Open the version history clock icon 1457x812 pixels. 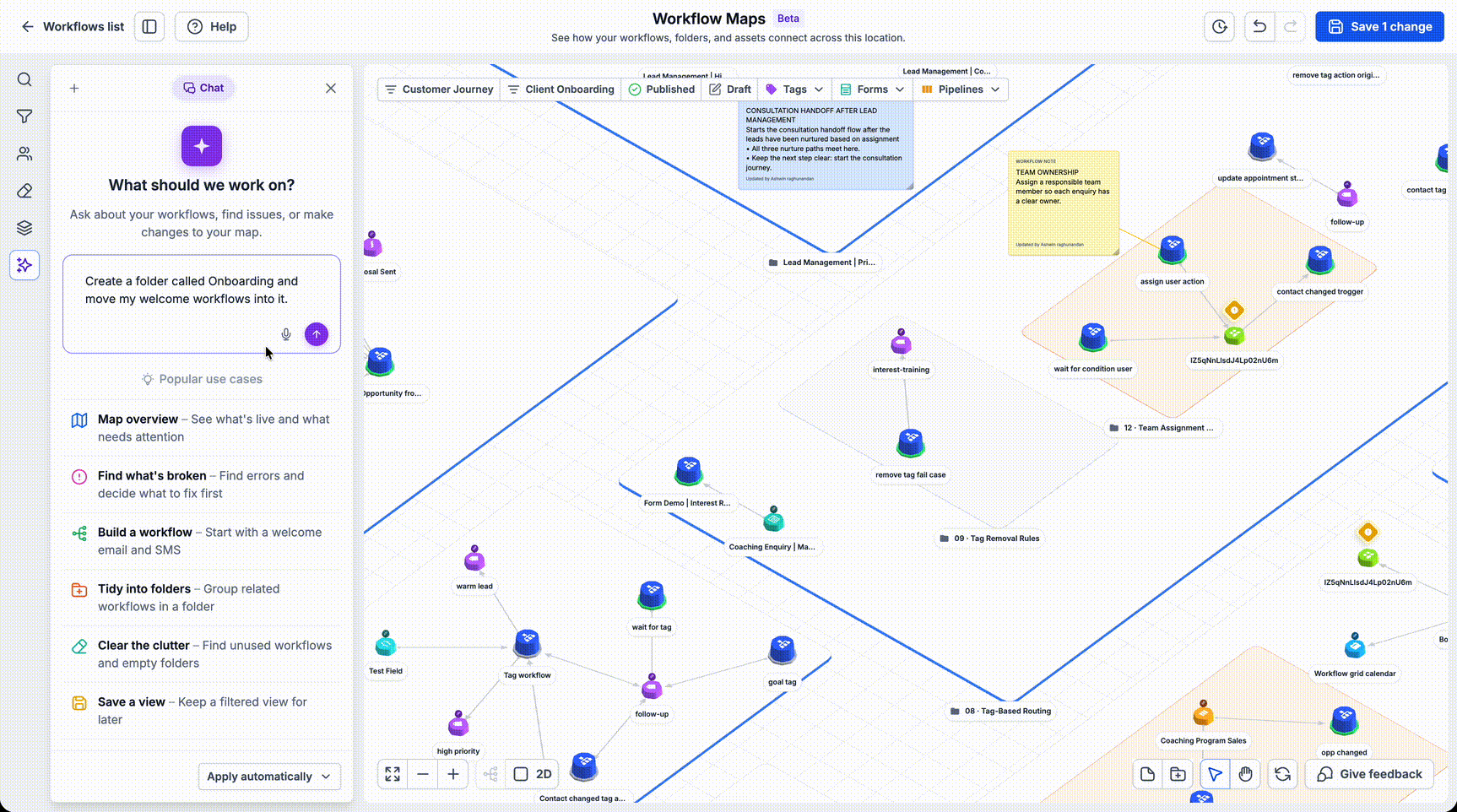click(1220, 26)
